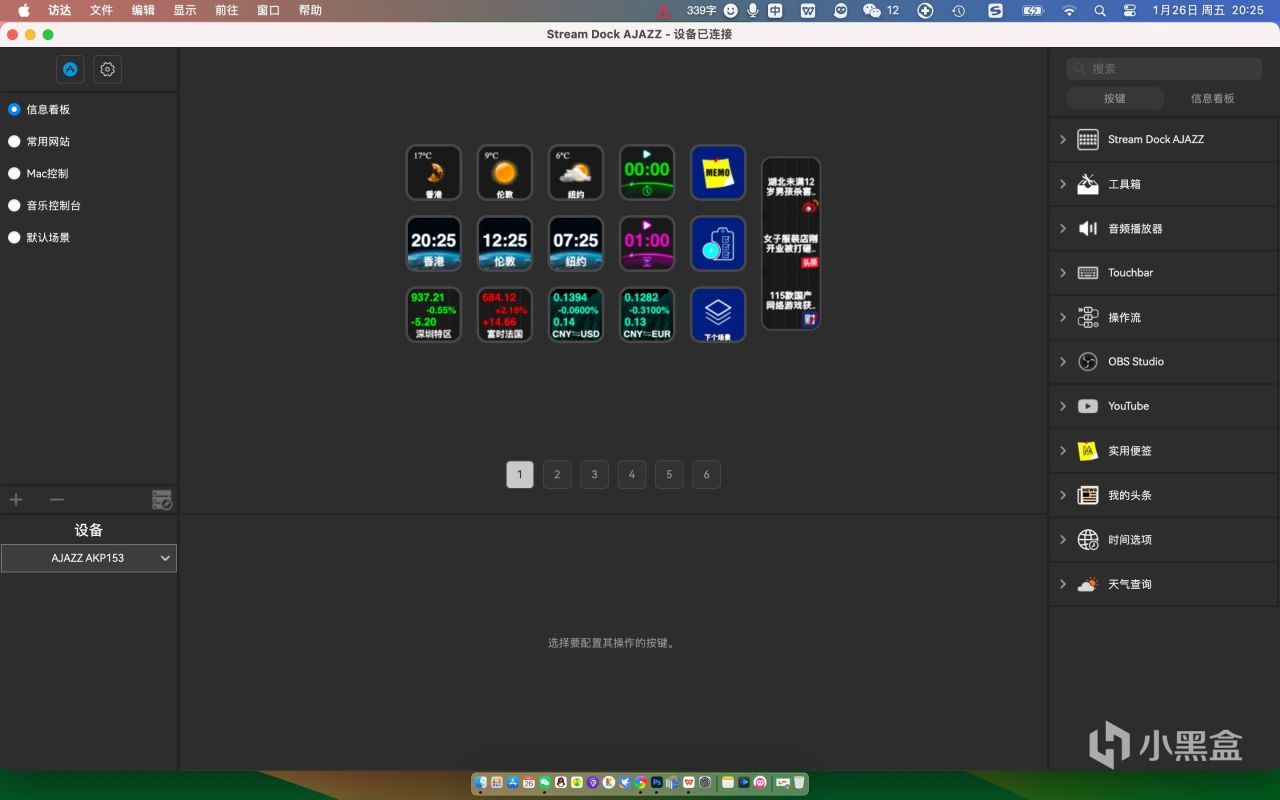Click the 纽约 6°C weather key
Screen dimensions: 1280x800
tap(576, 173)
